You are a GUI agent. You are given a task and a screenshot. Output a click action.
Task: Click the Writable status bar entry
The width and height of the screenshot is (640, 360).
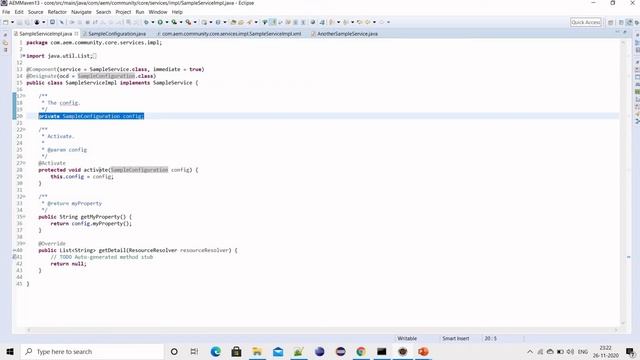(x=407, y=338)
